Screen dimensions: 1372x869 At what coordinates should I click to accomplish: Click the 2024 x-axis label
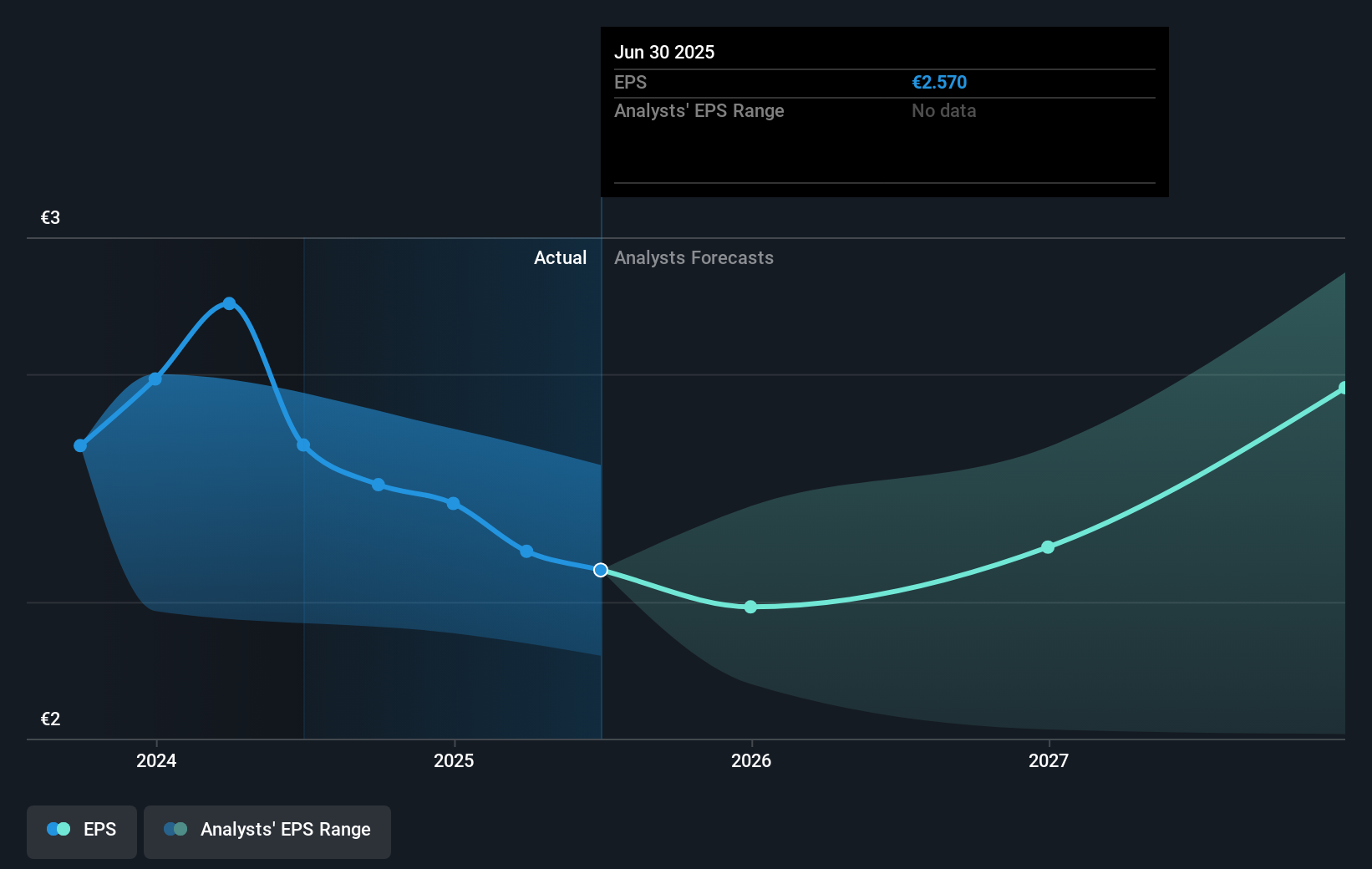(x=156, y=760)
